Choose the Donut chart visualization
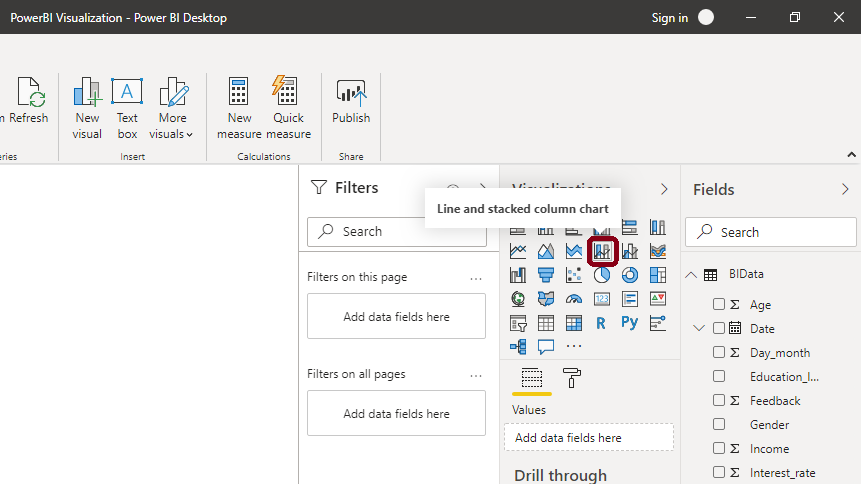The height and width of the screenshot is (484, 861). [630, 274]
